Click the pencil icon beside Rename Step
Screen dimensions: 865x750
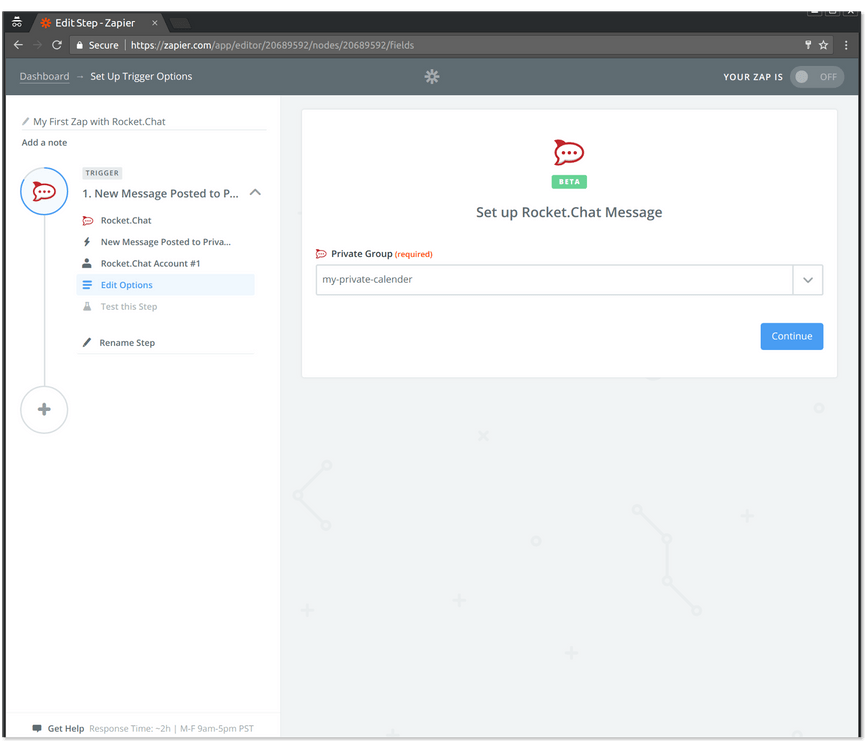coord(87,343)
